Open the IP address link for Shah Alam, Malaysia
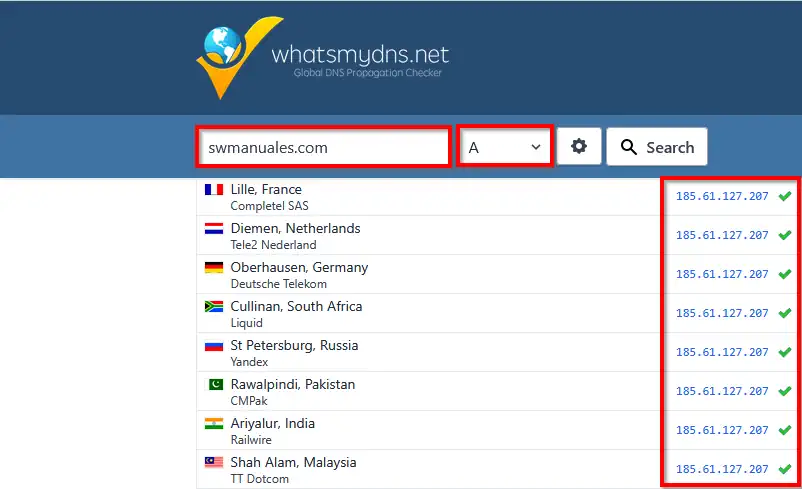Image resolution: width=802 pixels, height=489 pixels. [x=722, y=469]
